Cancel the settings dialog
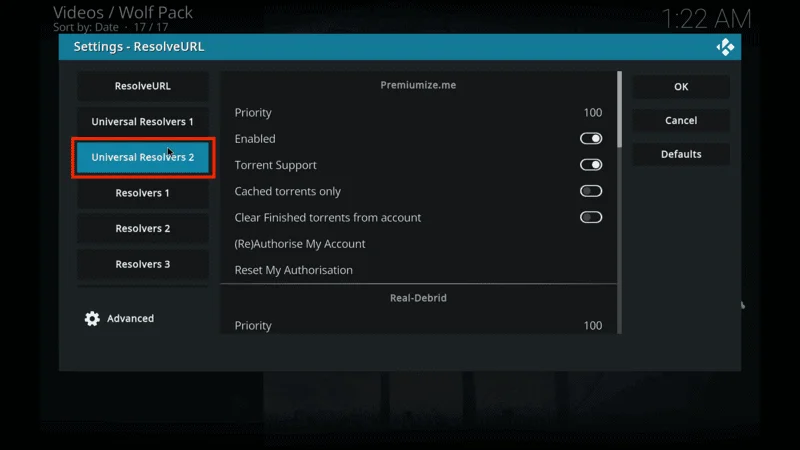 (680, 120)
